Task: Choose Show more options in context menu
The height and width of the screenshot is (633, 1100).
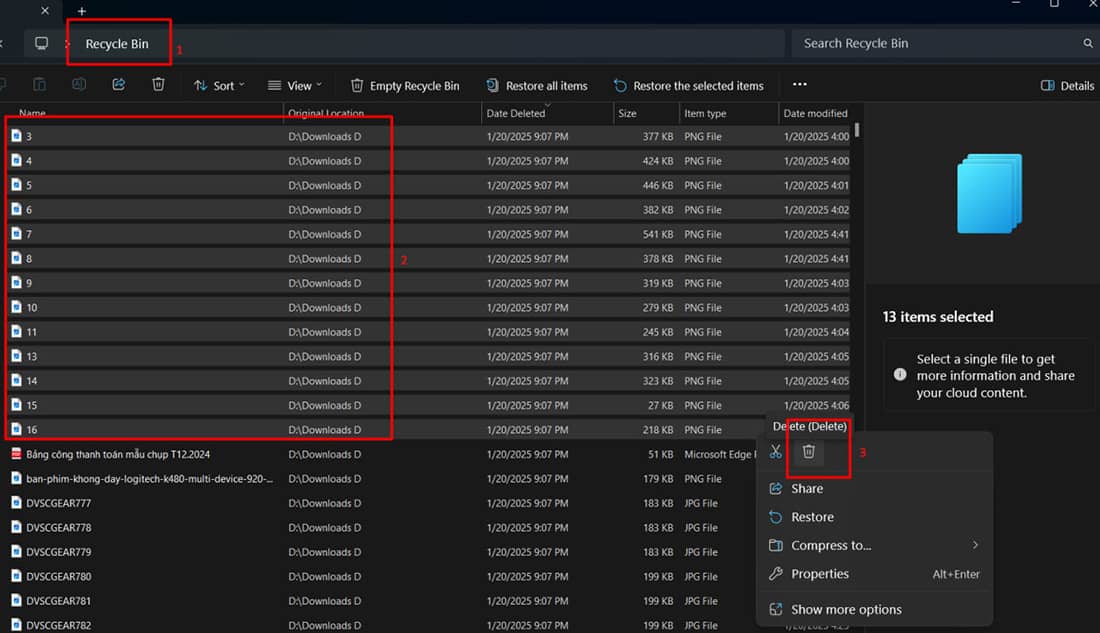Action: click(x=845, y=609)
